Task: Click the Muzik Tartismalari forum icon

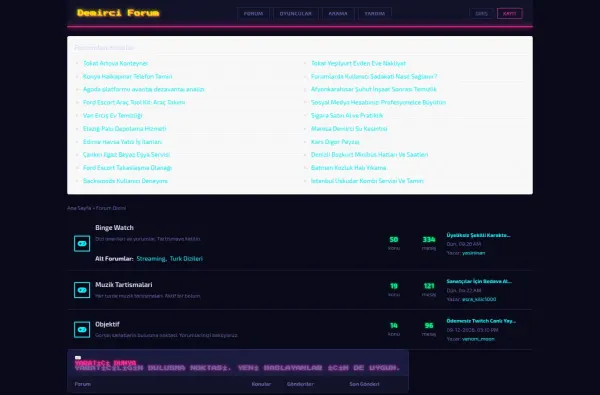Action: point(82,290)
